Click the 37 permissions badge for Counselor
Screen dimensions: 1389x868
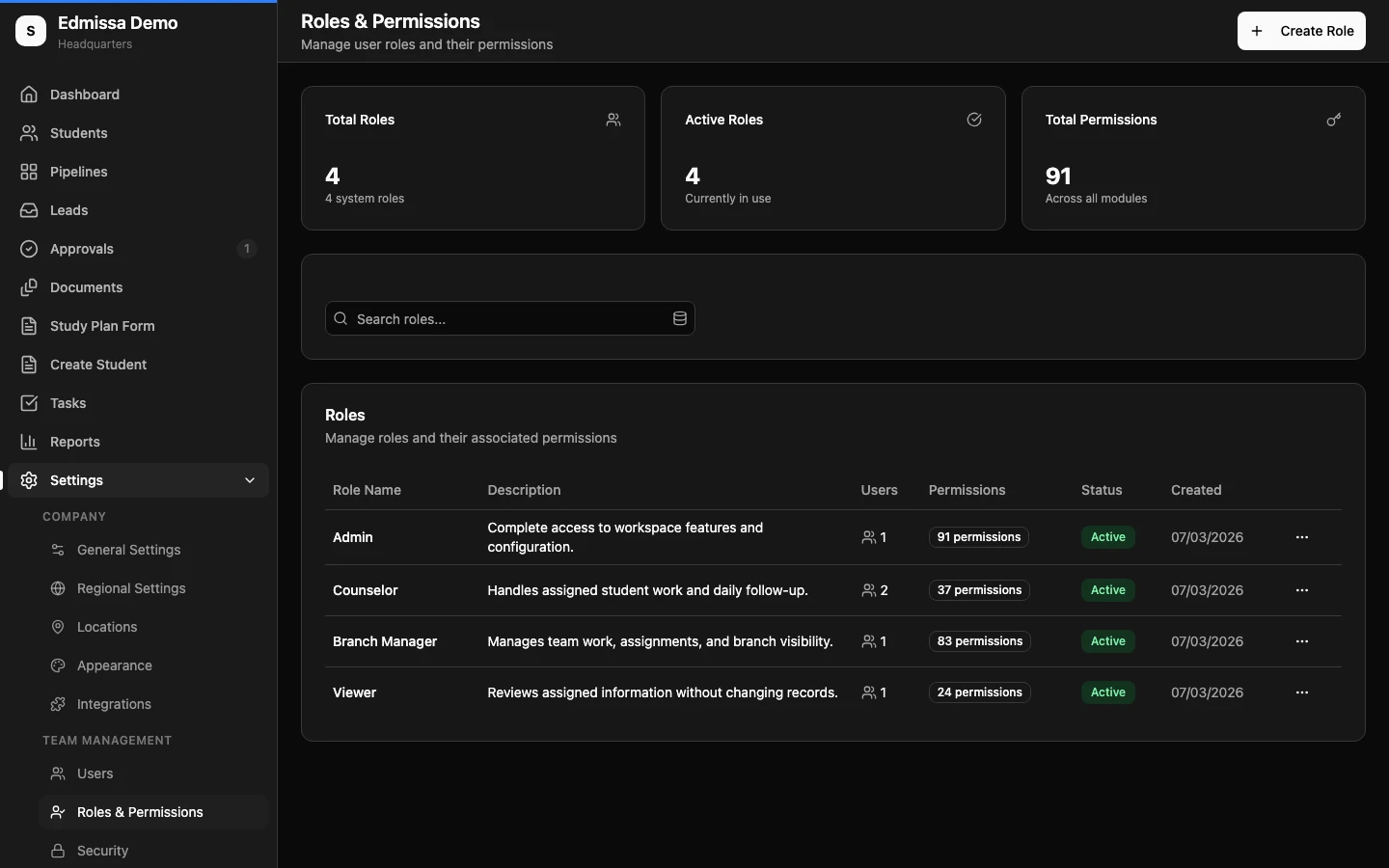click(x=979, y=590)
